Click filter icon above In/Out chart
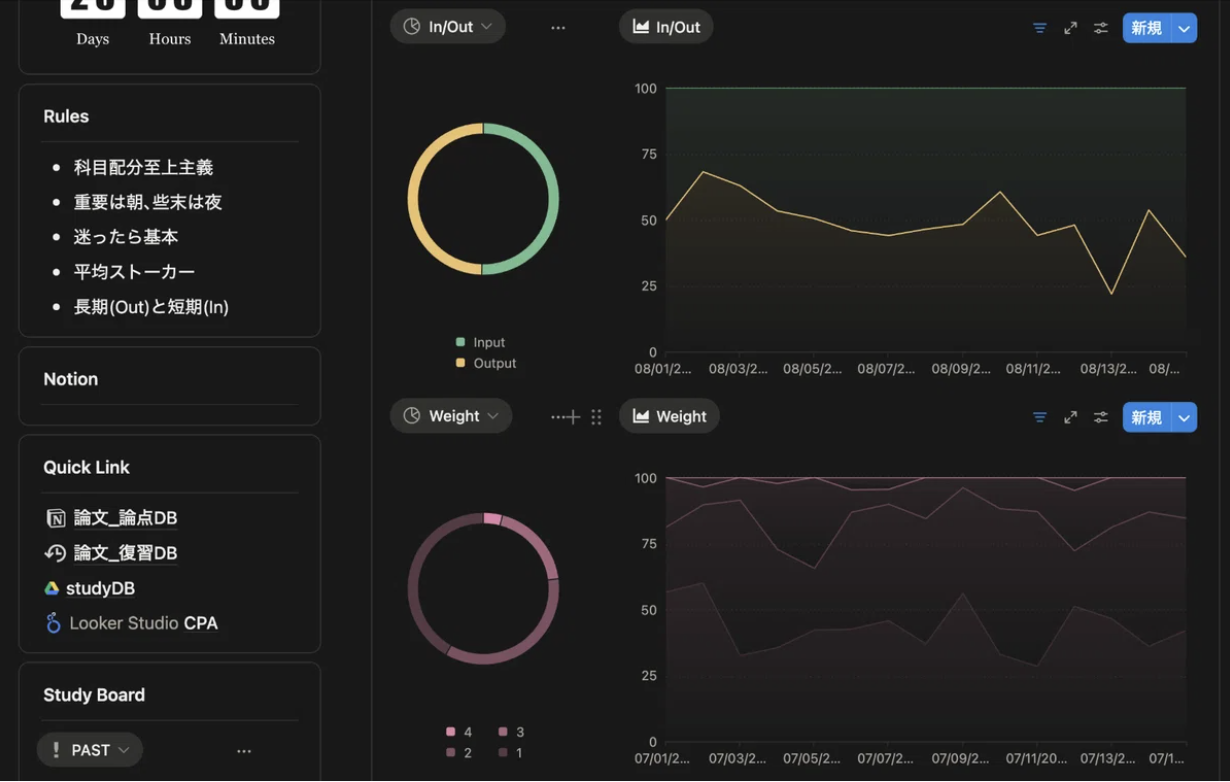The image size is (1230, 782). (x=1040, y=28)
